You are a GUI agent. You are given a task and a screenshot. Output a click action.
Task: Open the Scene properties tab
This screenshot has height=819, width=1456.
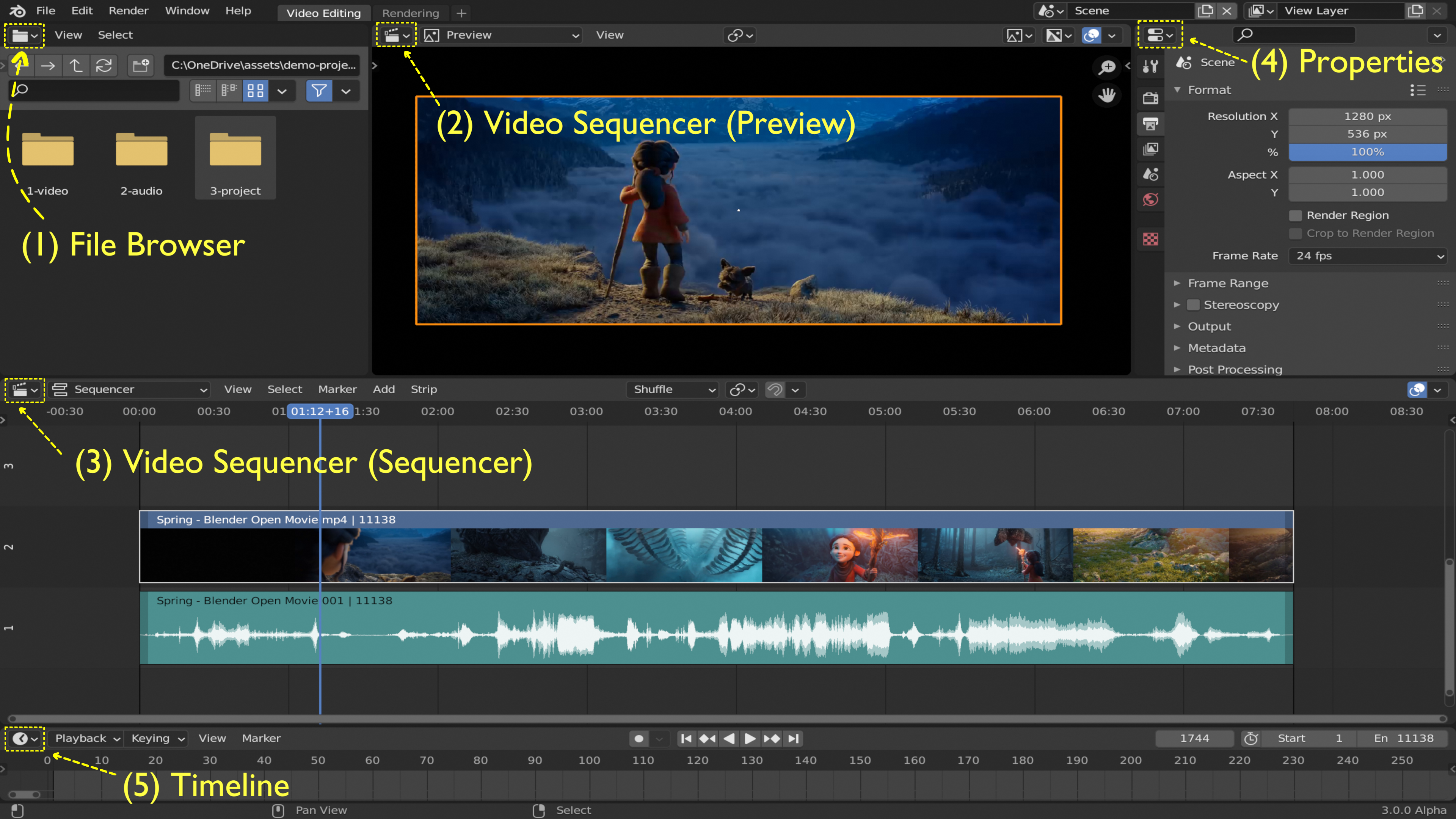click(1150, 174)
